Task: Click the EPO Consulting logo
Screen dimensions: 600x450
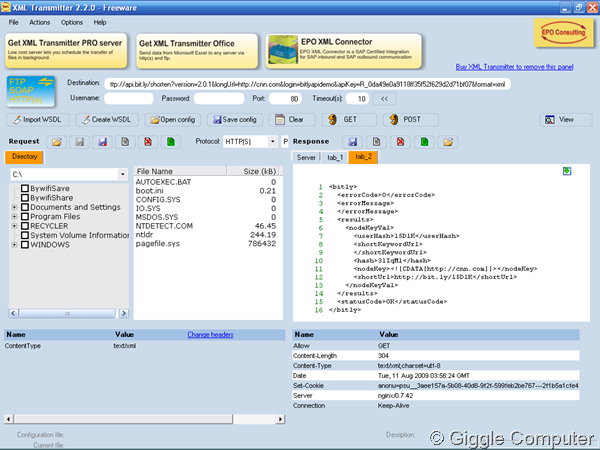Action: 563,33
